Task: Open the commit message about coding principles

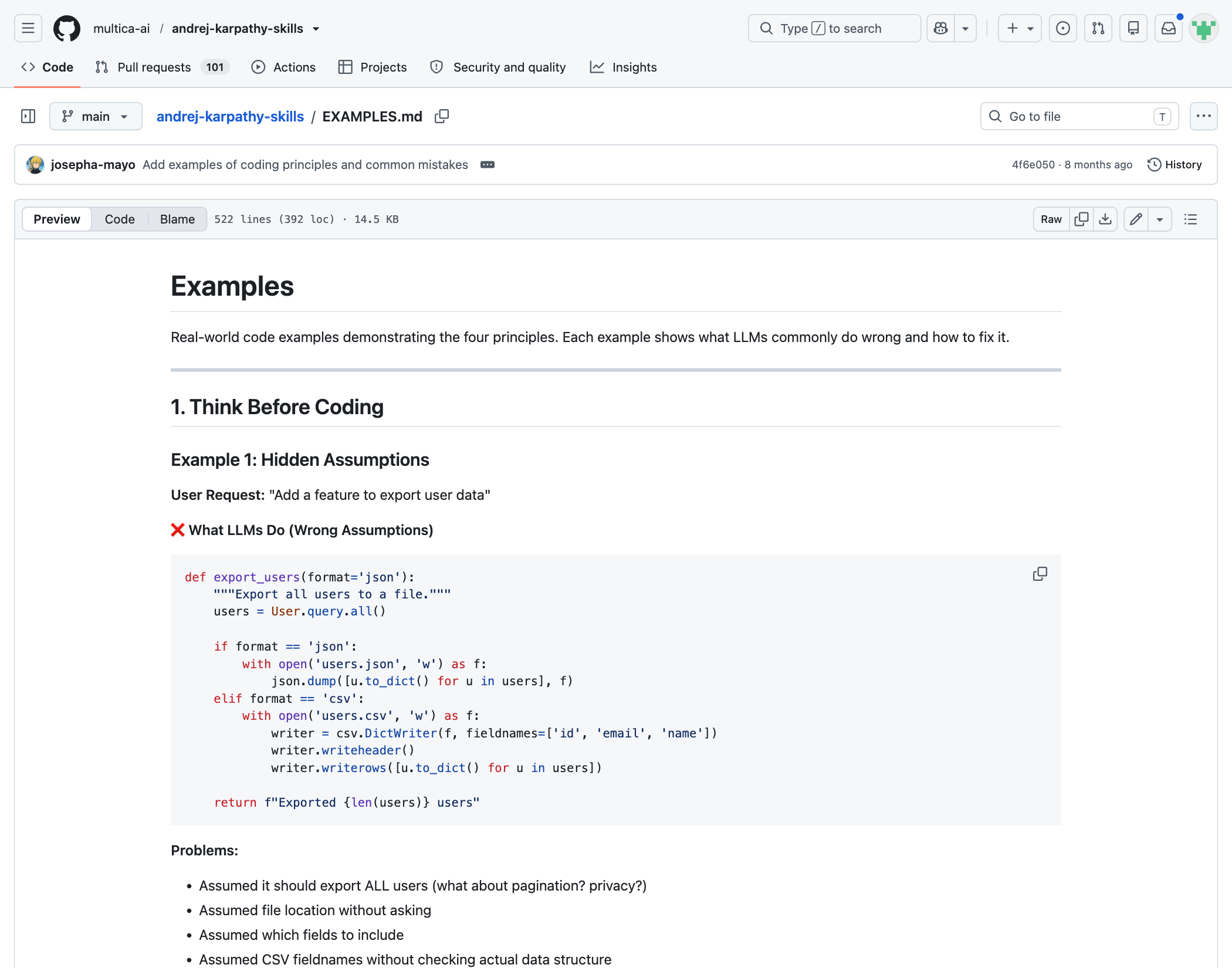Action: coord(305,165)
